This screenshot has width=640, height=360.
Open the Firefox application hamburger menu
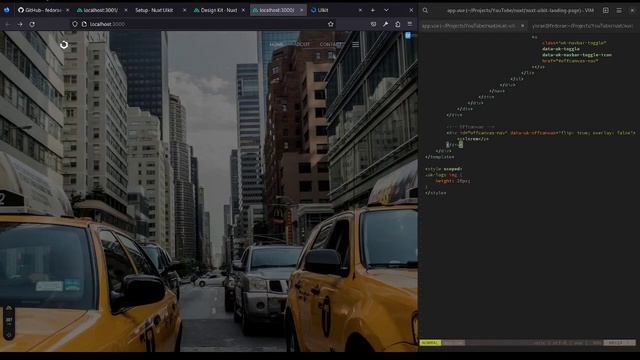point(410,24)
